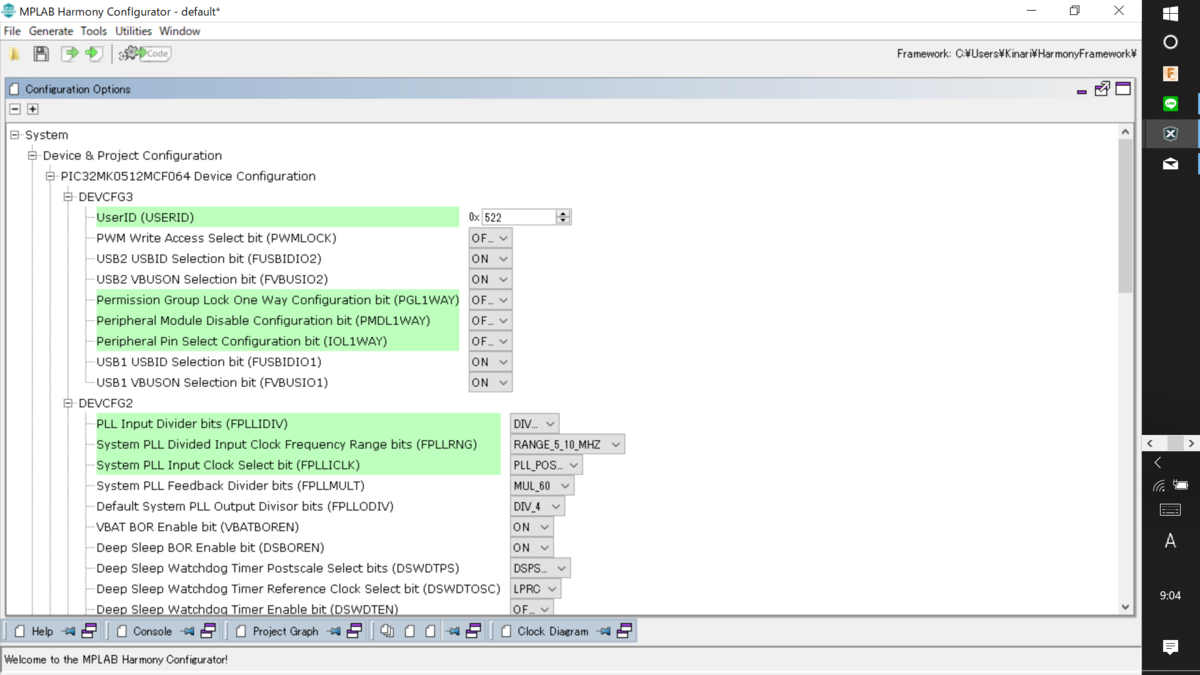Screen dimensions: 1200x675
Task: Open VBATBOREN dropdown
Action: pyautogui.click(x=531, y=527)
